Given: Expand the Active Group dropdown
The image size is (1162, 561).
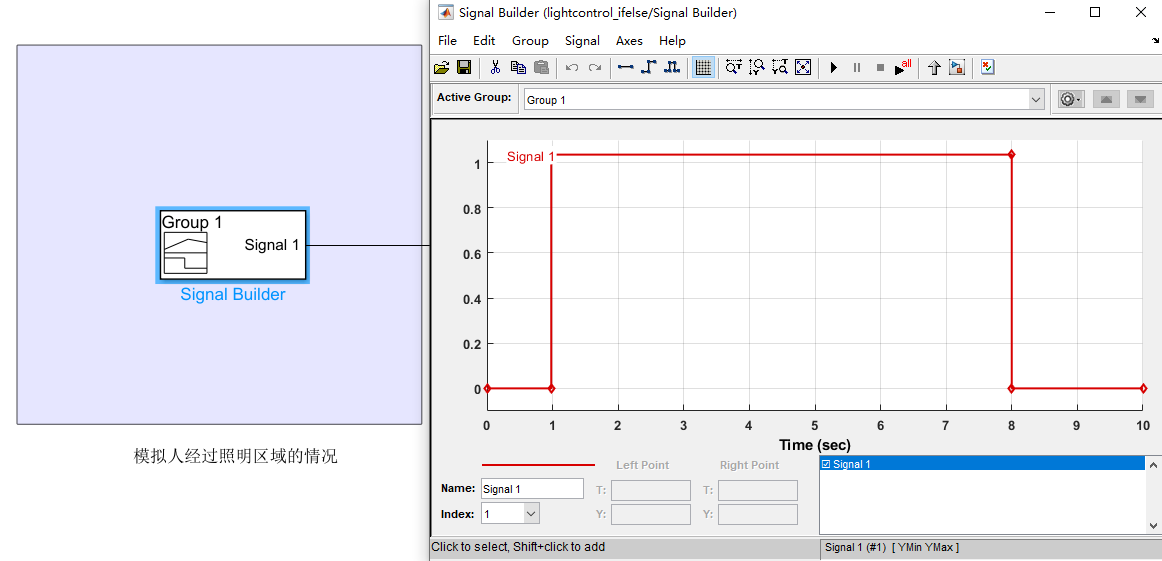Looking at the screenshot, I should pos(1035,99).
